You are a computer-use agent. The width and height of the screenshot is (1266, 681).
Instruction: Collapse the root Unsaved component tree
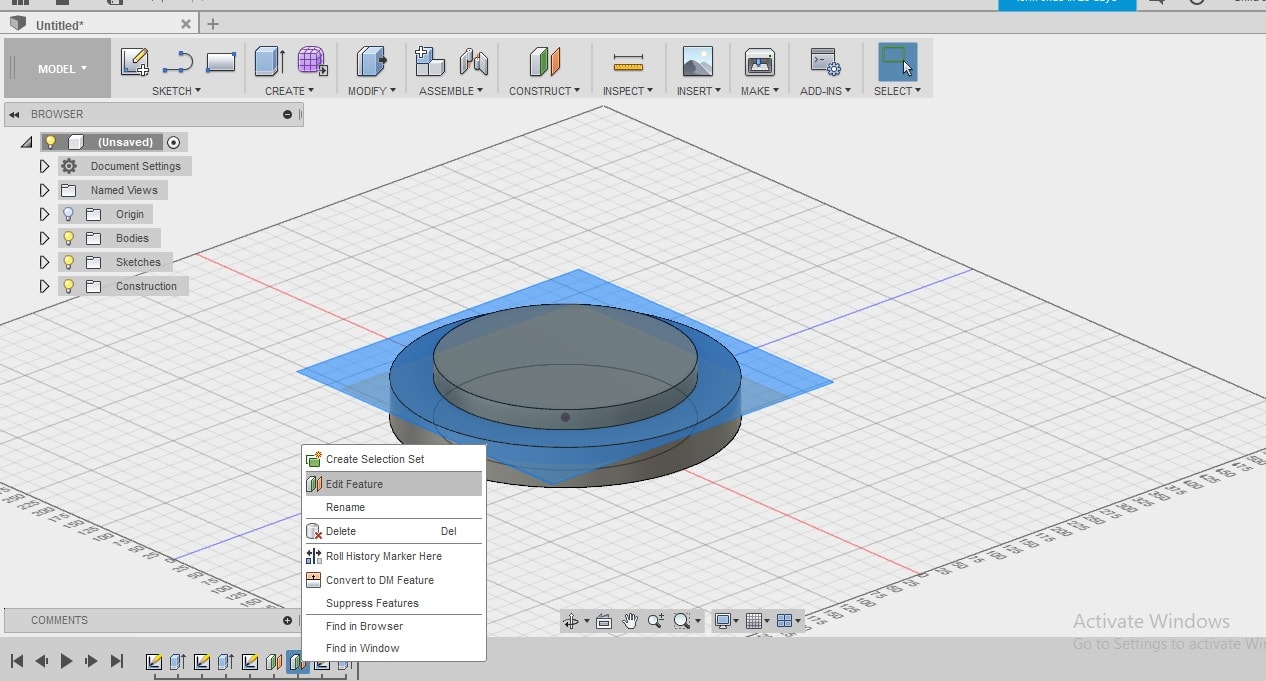(27, 143)
